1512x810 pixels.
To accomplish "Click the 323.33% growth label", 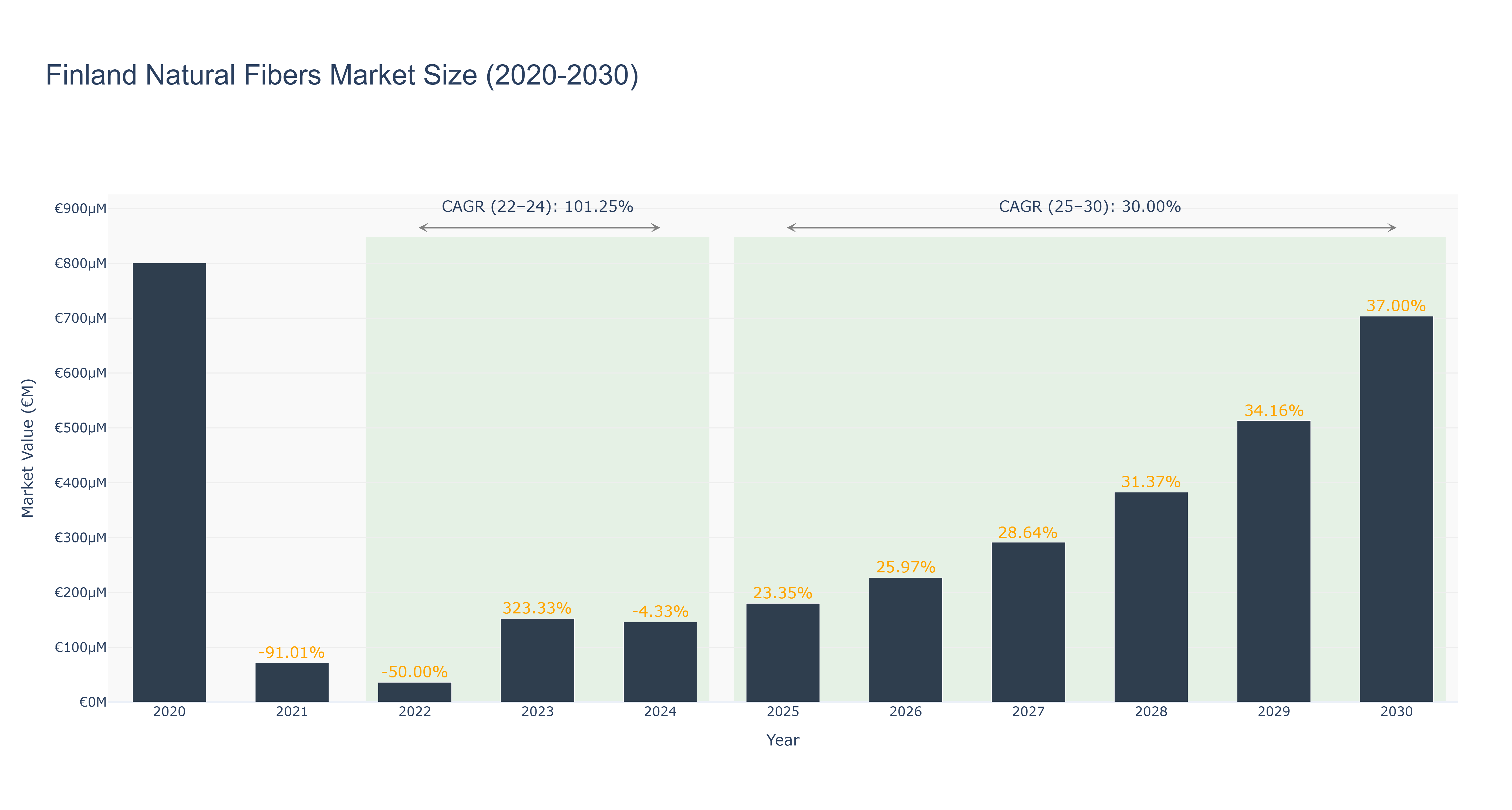I will pos(537,608).
